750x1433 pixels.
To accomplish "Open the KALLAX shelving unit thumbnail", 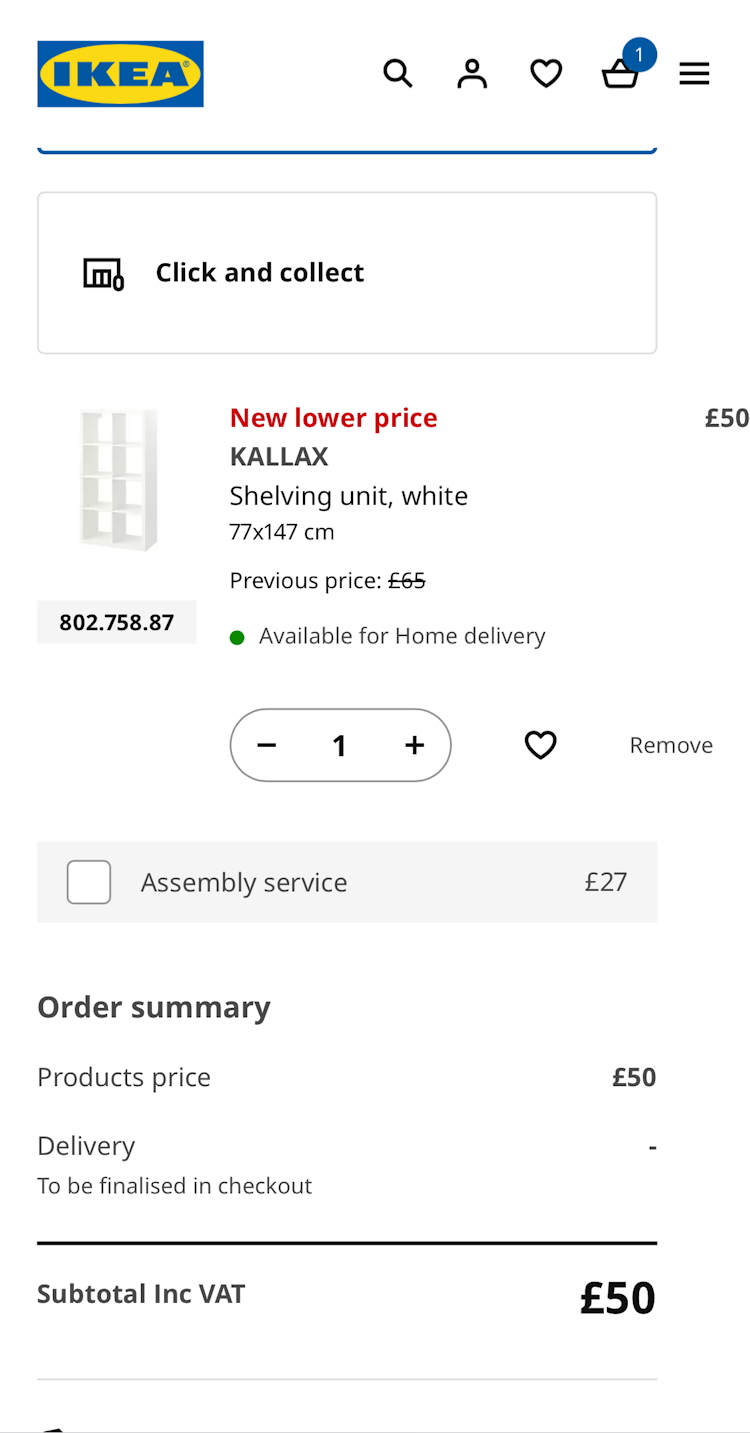I will click(118, 479).
